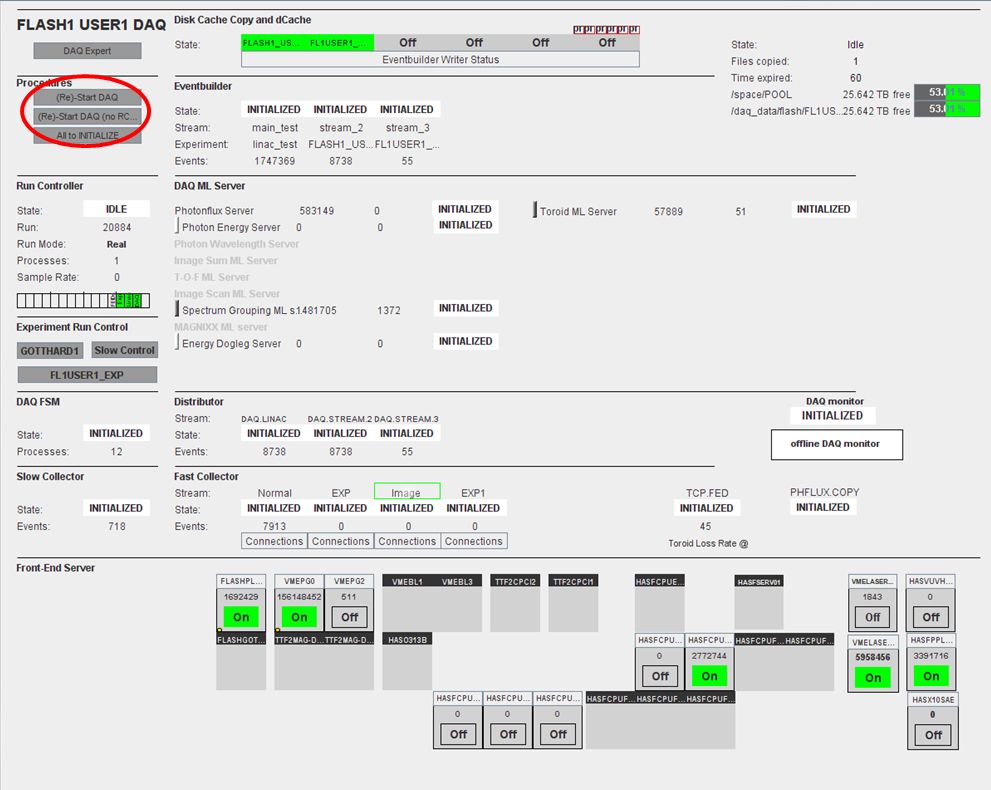Enable the HASX10SAE server Off button
Image resolution: width=991 pixels, height=790 pixels.
[x=933, y=735]
